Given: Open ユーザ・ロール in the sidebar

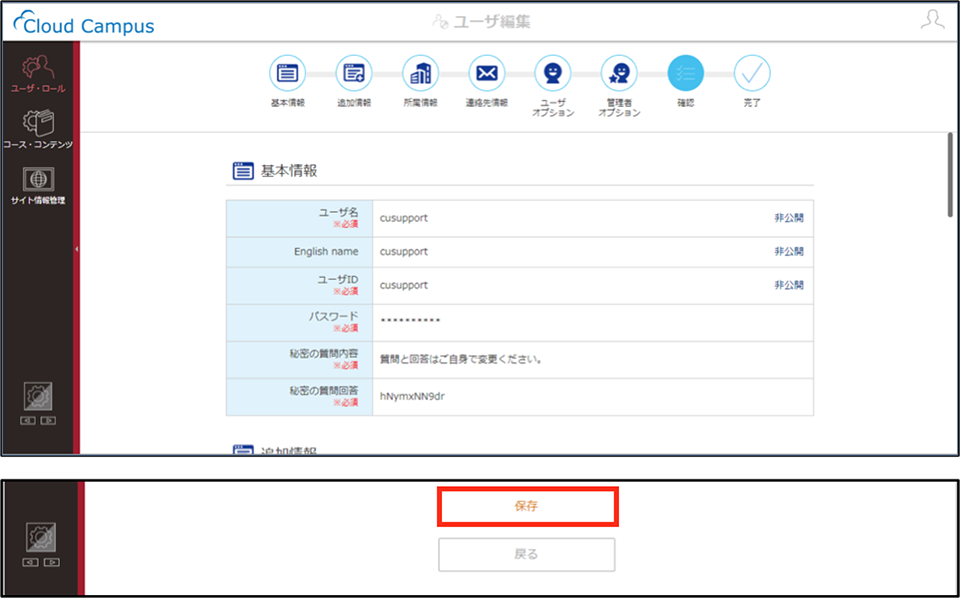Looking at the screenshot, I should click(38, 73).
